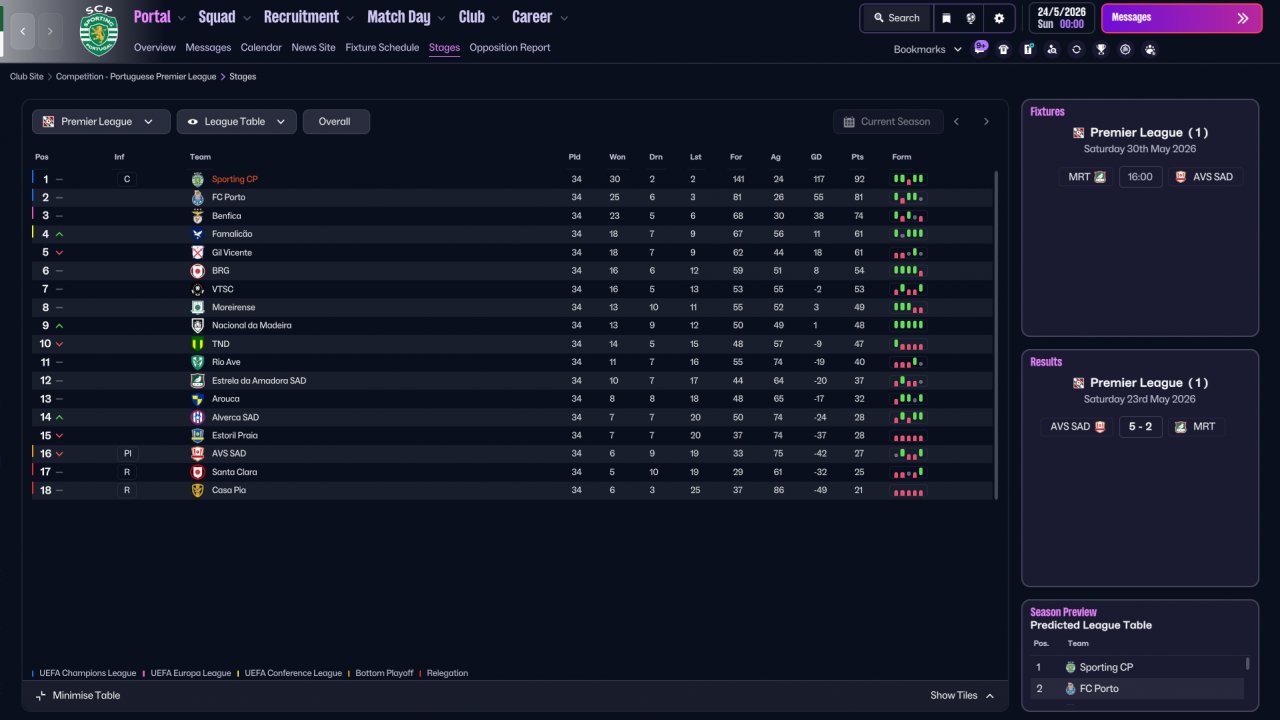Image resolution: width=1280 pixels, height=720 pixels.
Task: Click Sporting CP team name in table
Action: [234, 180]
